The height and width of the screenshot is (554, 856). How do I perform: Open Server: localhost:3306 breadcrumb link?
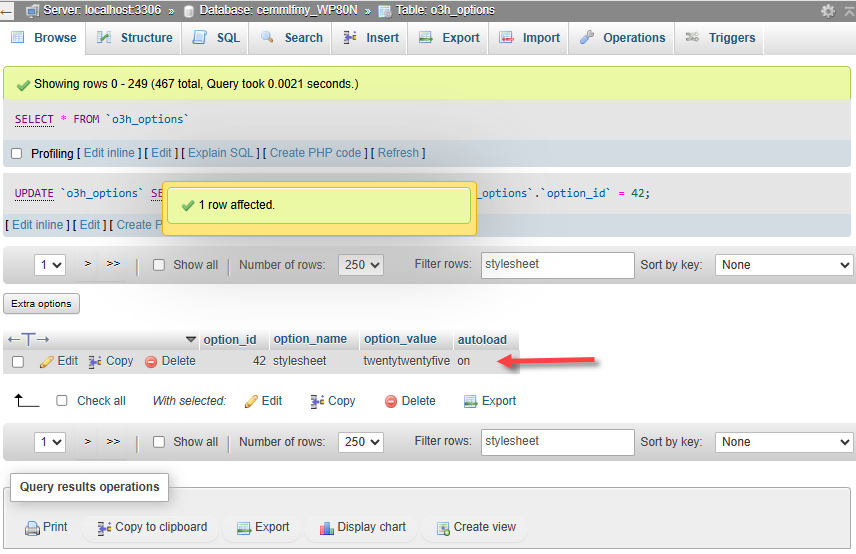pos(102,10)
